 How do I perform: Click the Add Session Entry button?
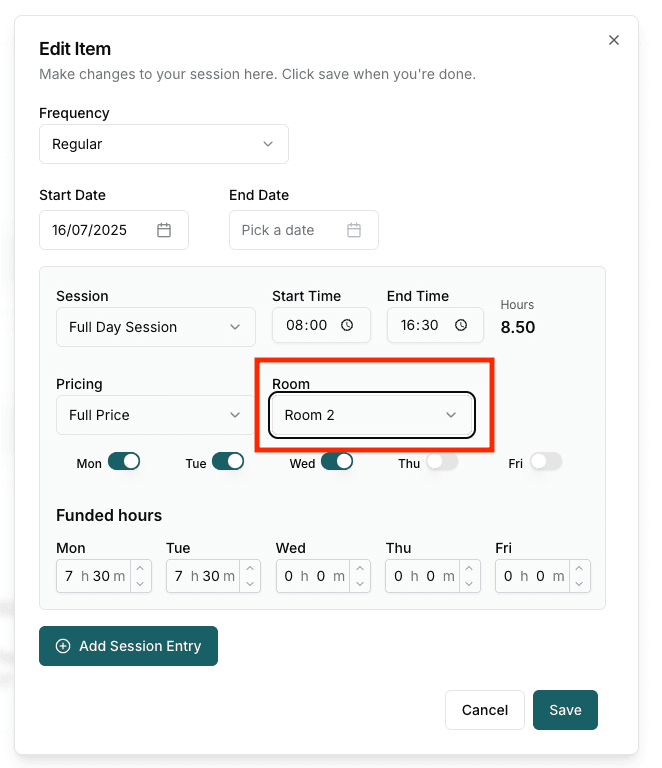[128, 646]
